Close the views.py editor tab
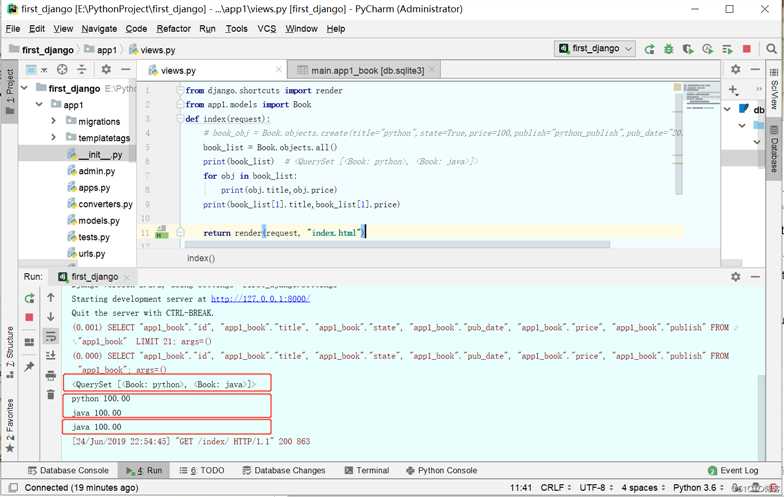784x497 pixels. [278, 70]
